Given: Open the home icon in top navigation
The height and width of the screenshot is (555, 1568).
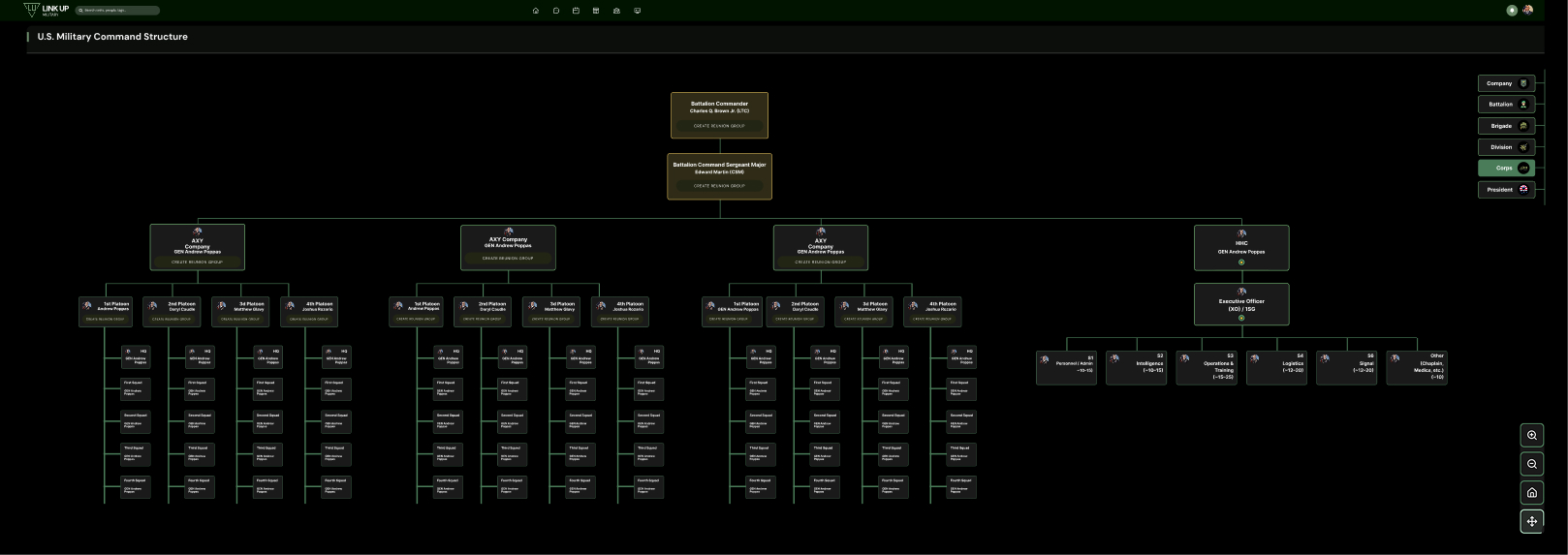Looking at the screenshot, I should (x=536, y=11).
